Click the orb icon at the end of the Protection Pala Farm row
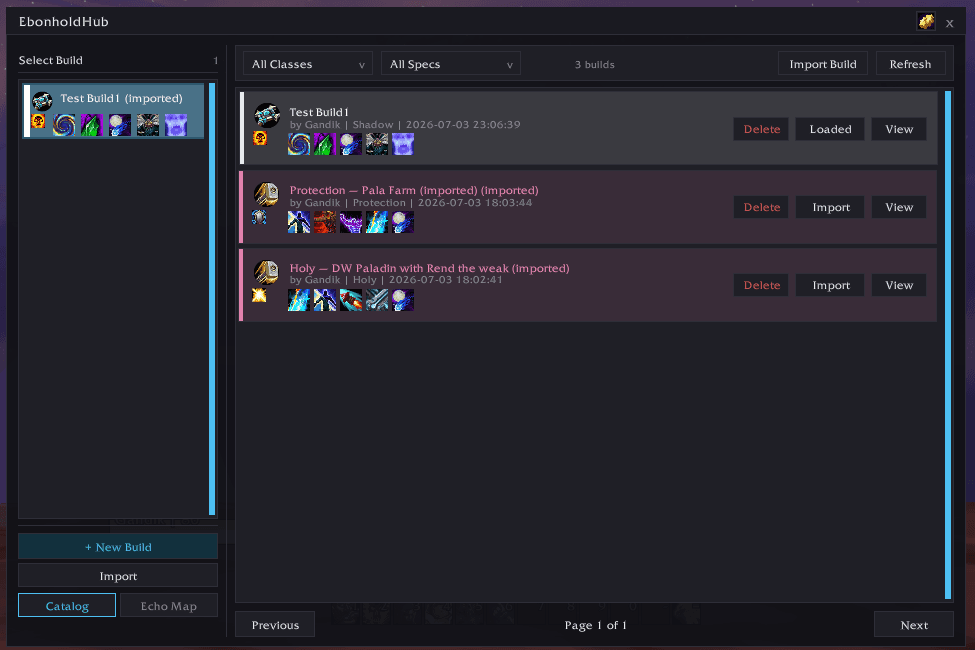Viewport: 975px width, 650px height. tap(403, 222)
